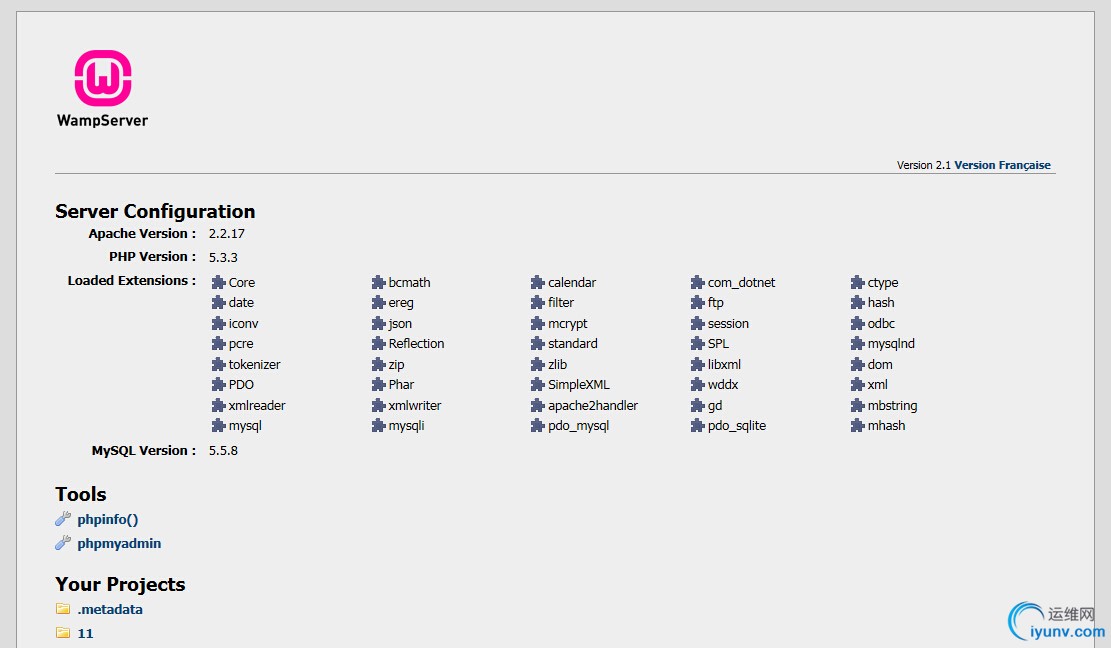Click the Apache version number 2.2.17

(227, 233)
